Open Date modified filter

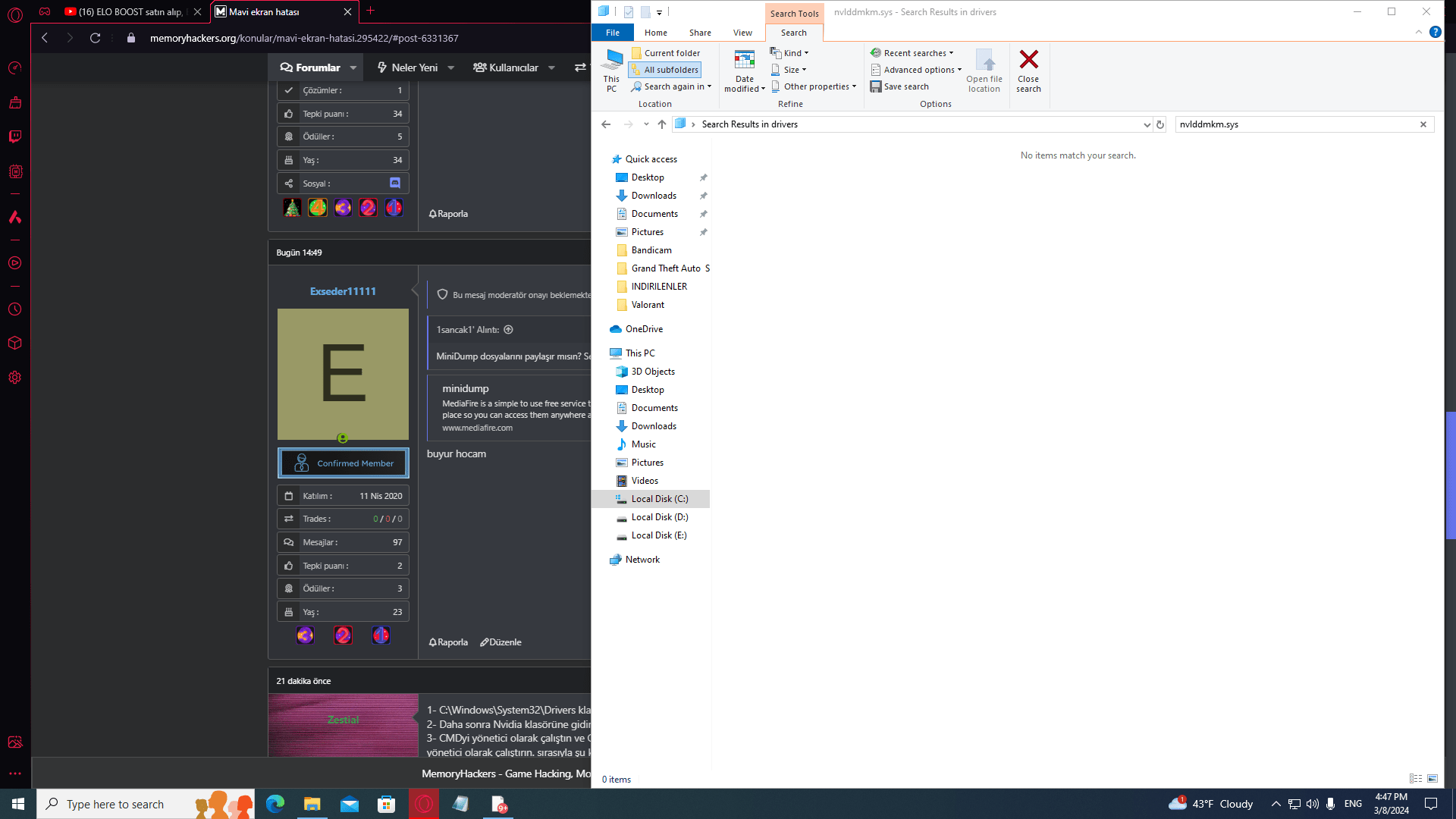pyautogui.click(x=744, y=71)
